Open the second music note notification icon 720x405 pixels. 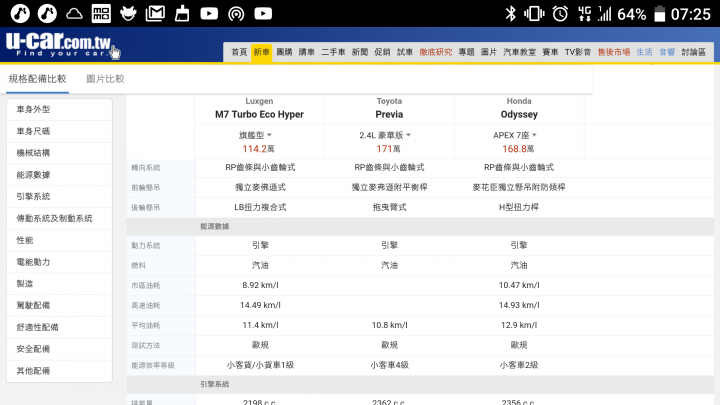(x=47, y=14)
